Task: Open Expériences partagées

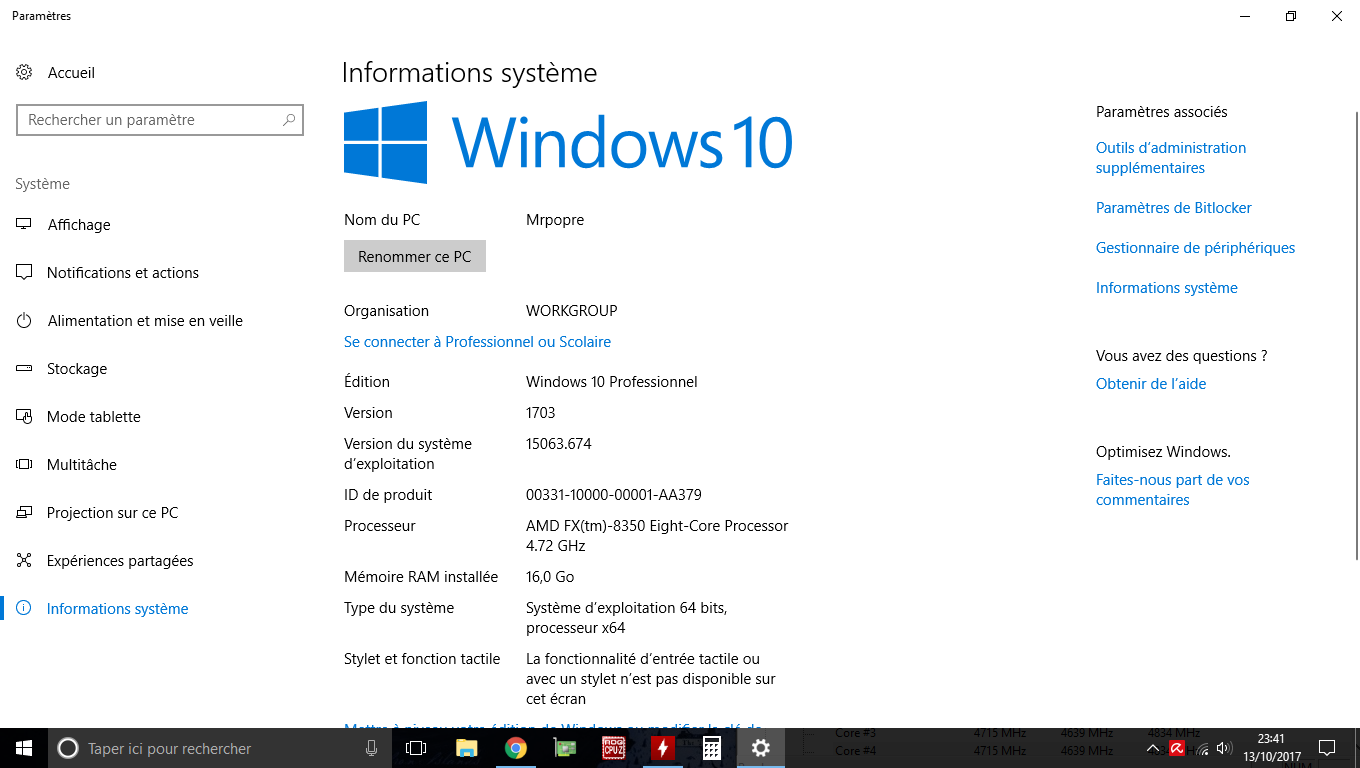Action: click(x=120, y=561)
